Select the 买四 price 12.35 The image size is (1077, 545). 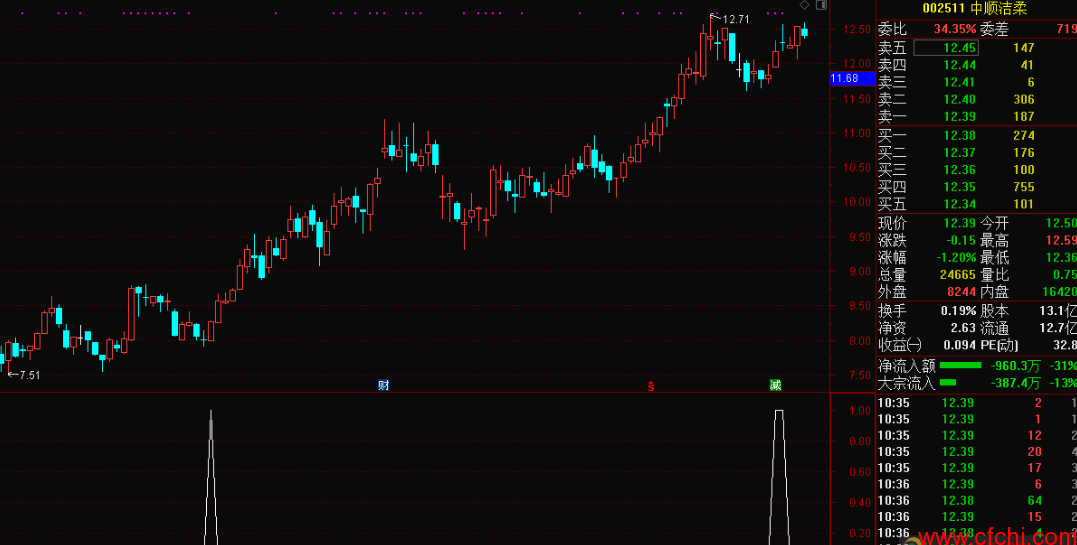[x=960, y=187]
